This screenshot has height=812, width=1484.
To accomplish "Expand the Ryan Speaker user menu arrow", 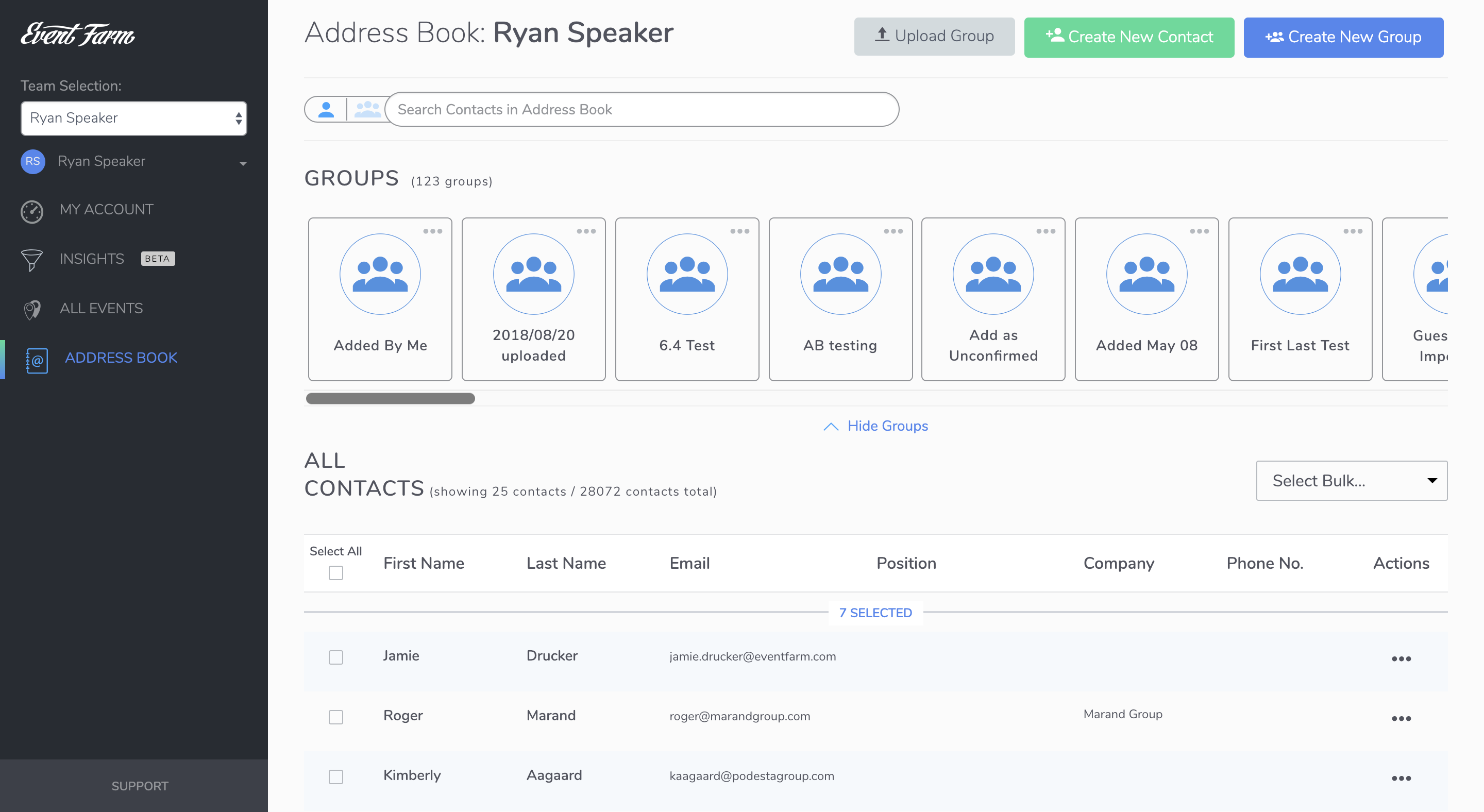I will tap(243, 163).
